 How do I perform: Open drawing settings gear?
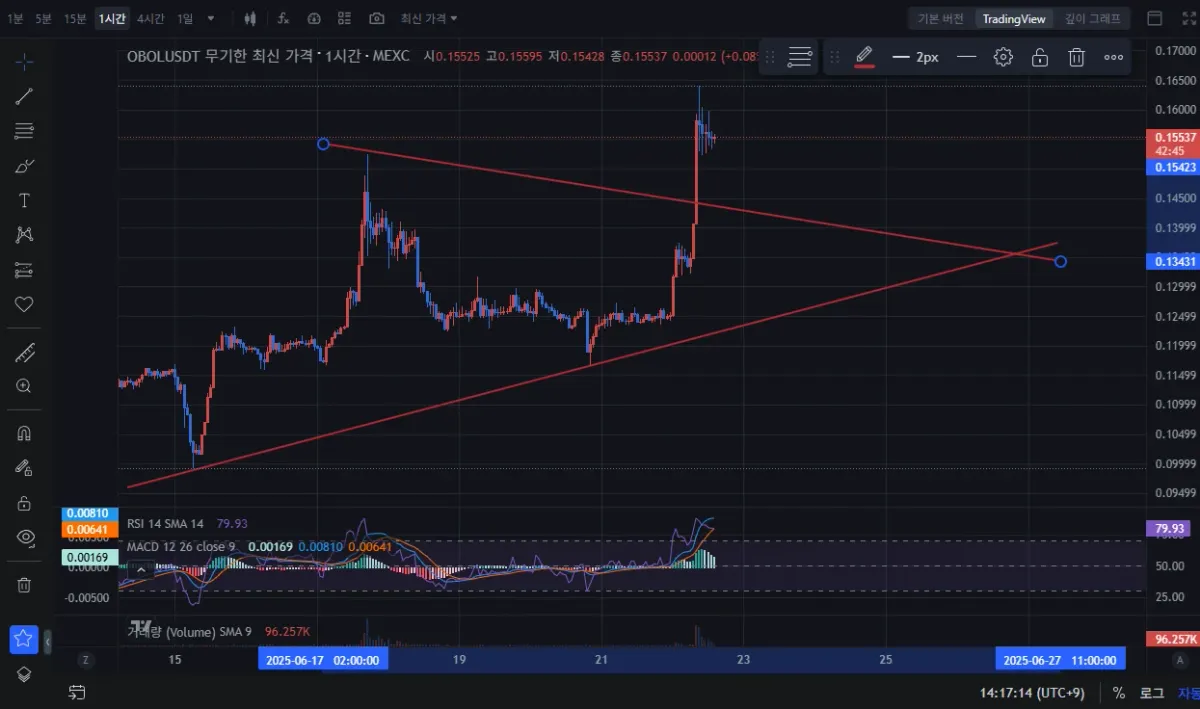[x=1003, y=57]
